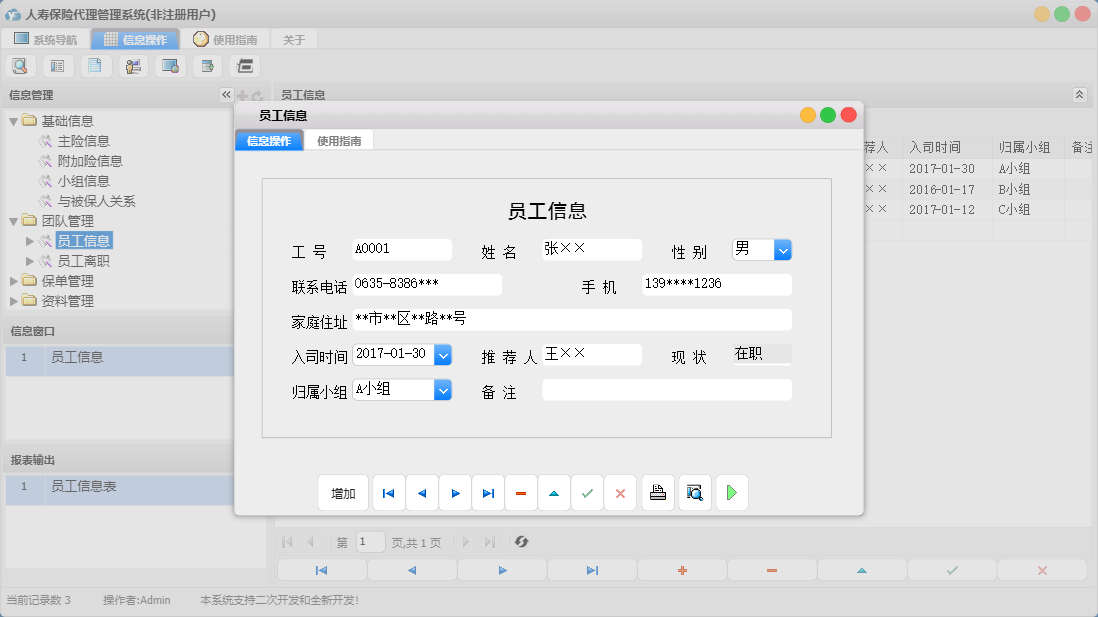Open the 性别 dropdown

click(781, 248)
